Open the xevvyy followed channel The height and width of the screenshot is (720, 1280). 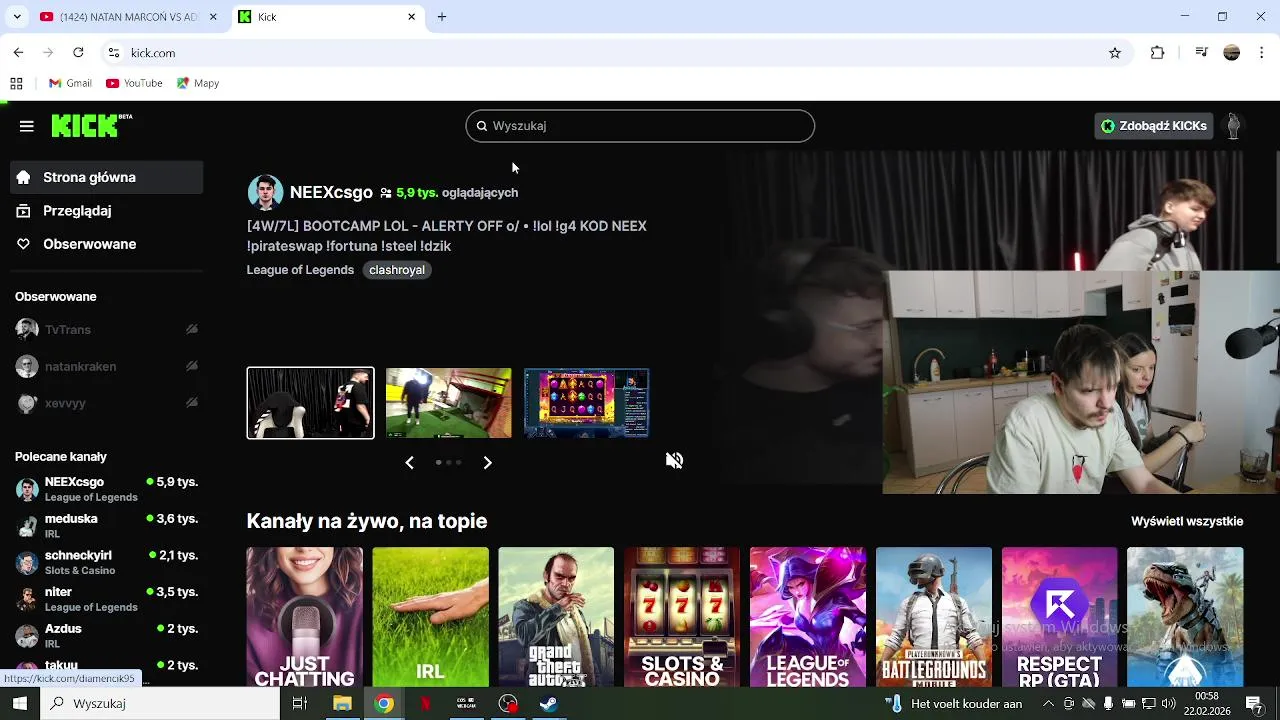tap(107, 403)
